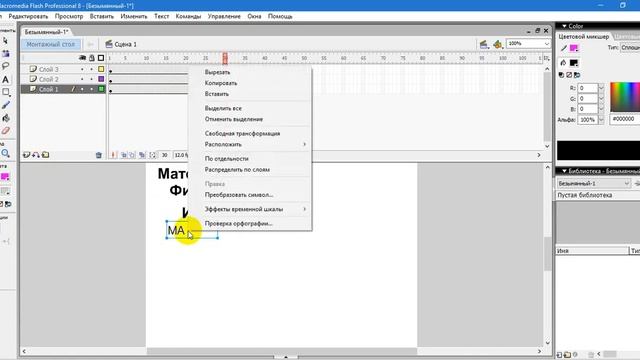Select the Zoom magnifier tool
The width and height of the screenshot is (640, 360).
tap(5, 153)
